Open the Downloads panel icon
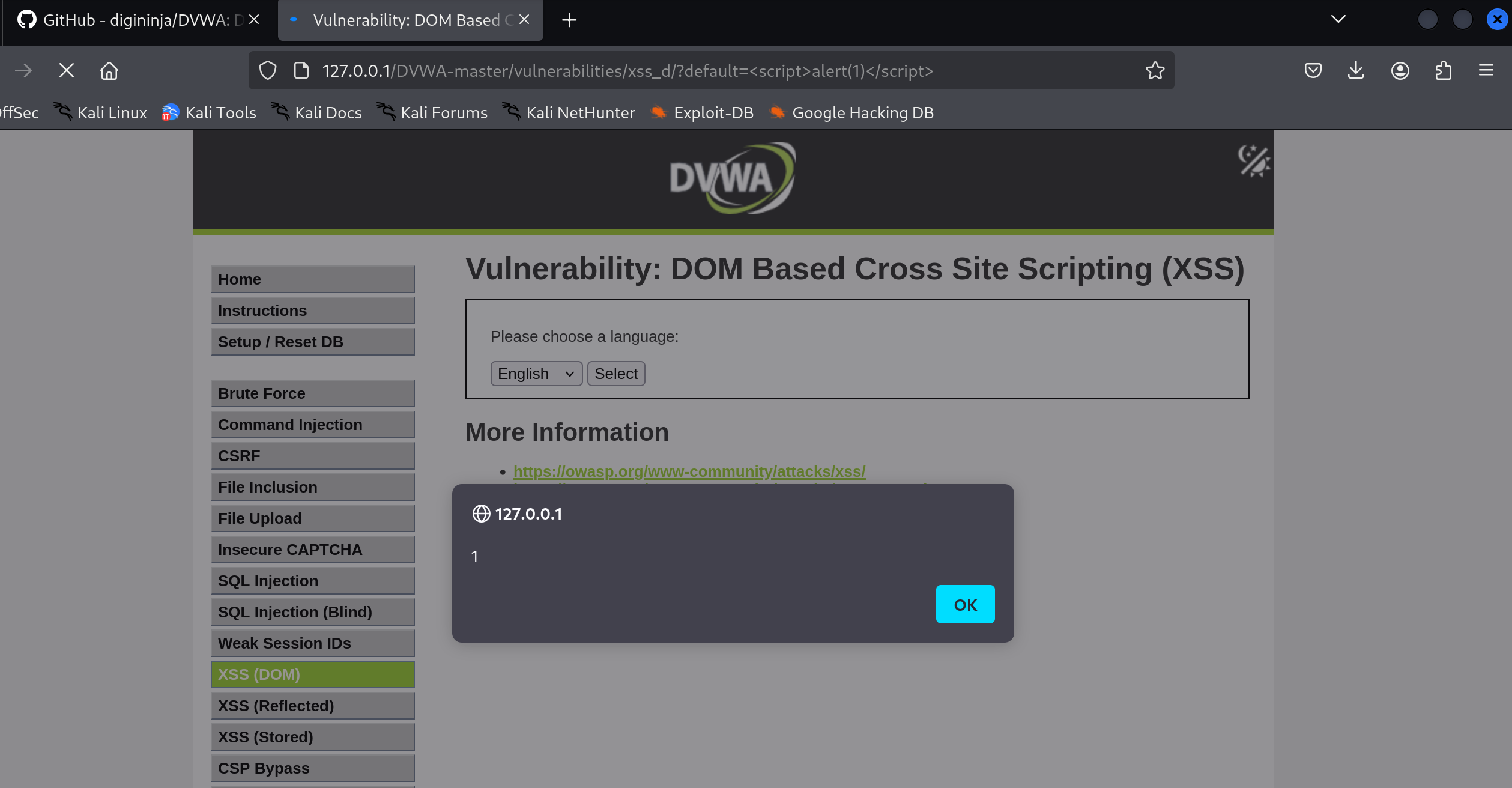1512x788 pixels. [x=1356, y=71]
